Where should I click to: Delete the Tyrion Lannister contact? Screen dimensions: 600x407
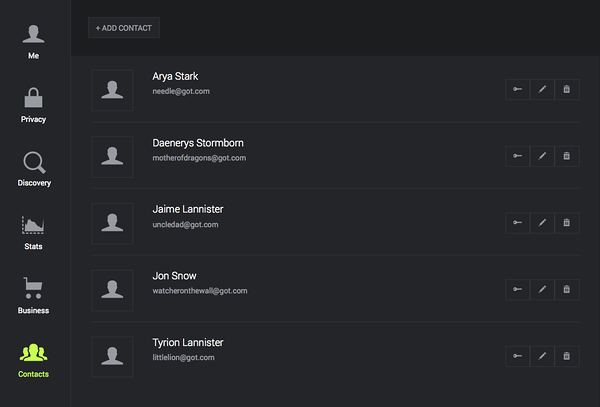click(567, 356)
